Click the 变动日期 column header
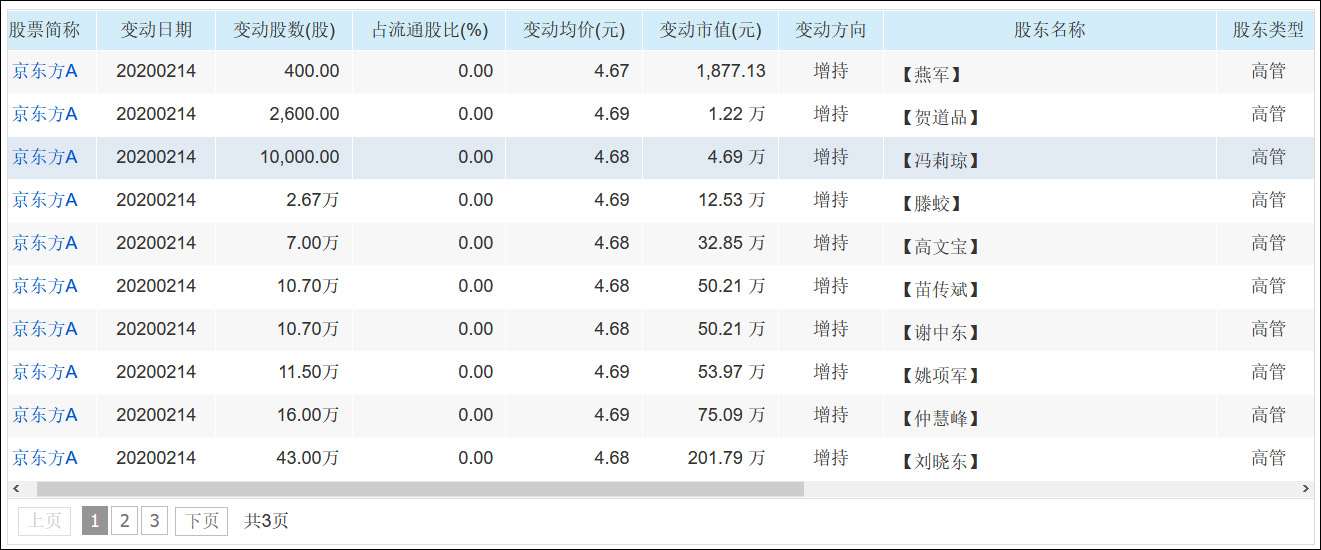 point(156,30)
